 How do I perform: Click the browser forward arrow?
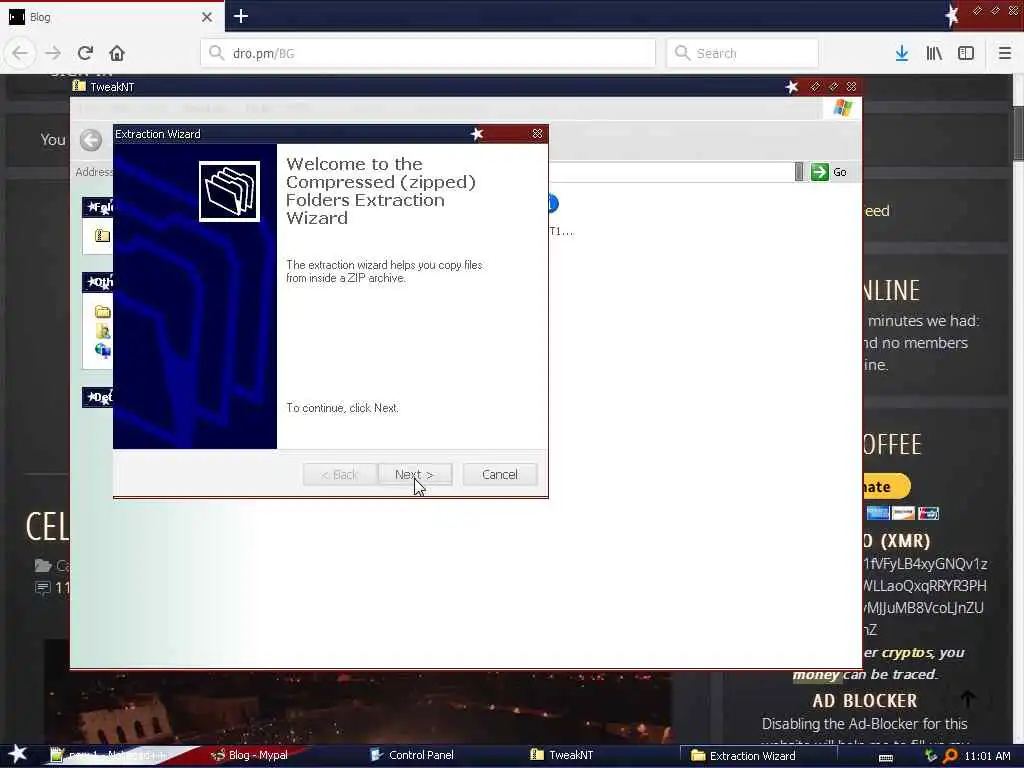(x=53, y=53)
